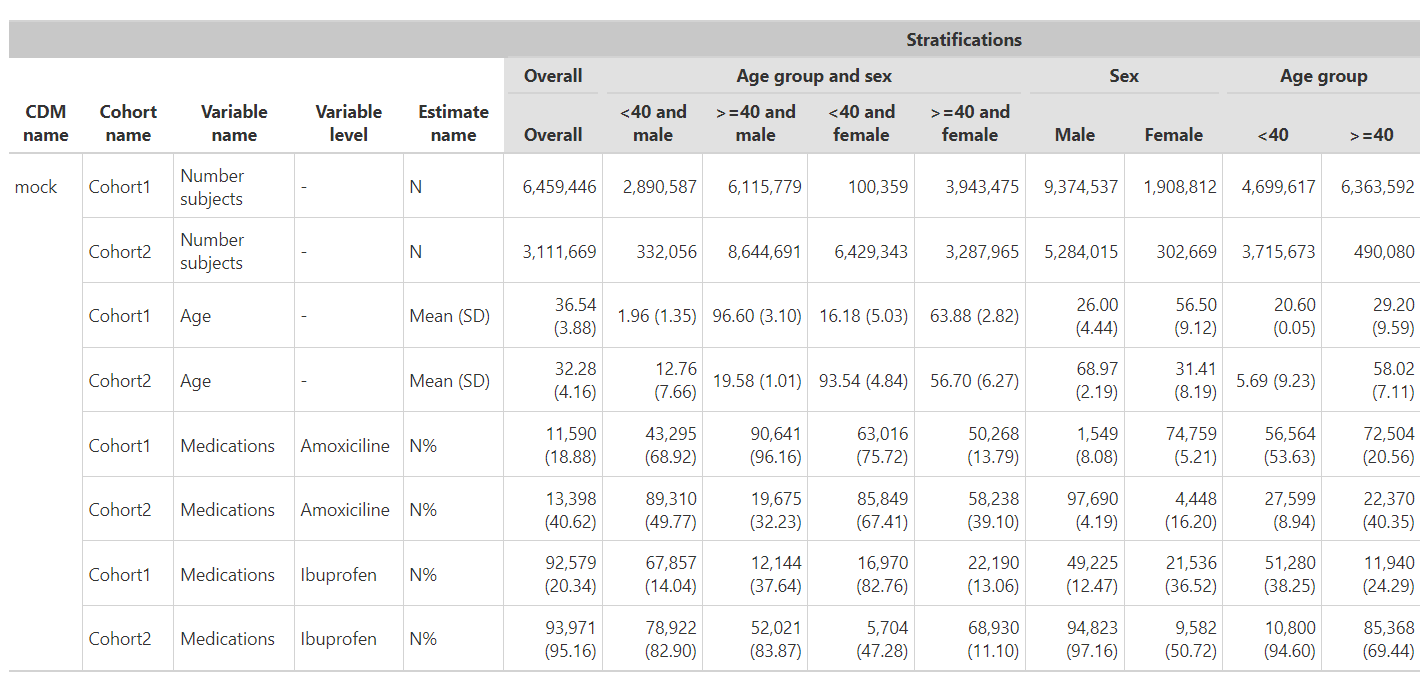
Task: Select the <40 and male column header
Action: [x=653, y=123]
